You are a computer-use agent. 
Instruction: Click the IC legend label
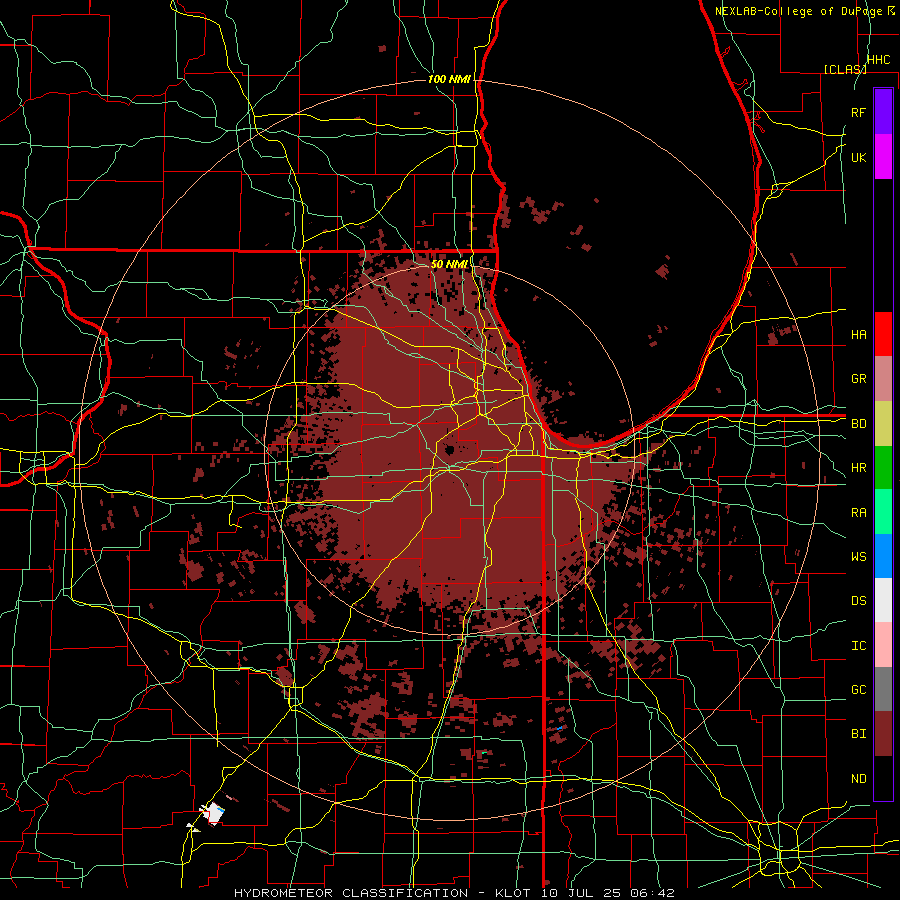[x=859, y=646]
